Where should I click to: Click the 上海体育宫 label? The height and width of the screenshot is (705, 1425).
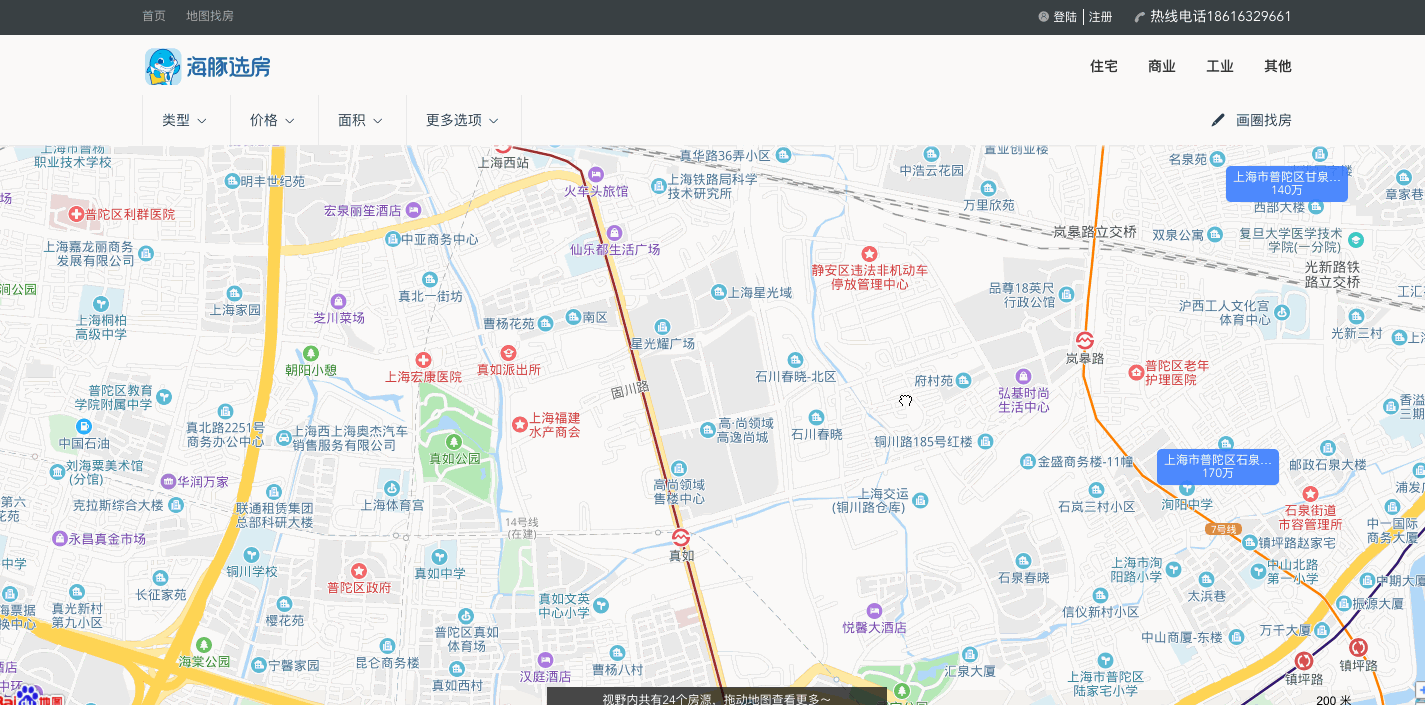[392, 505]
